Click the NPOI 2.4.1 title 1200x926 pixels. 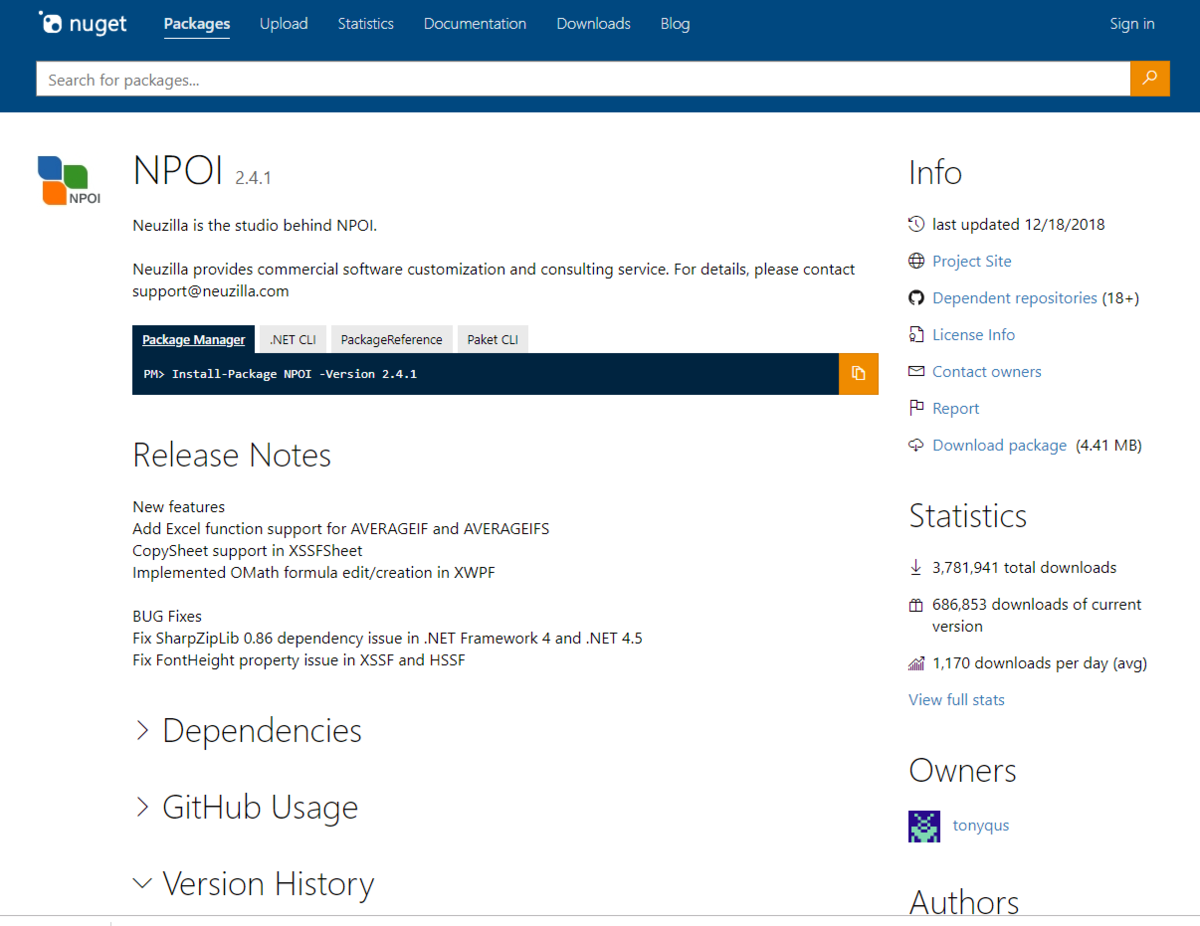(202, 172)
